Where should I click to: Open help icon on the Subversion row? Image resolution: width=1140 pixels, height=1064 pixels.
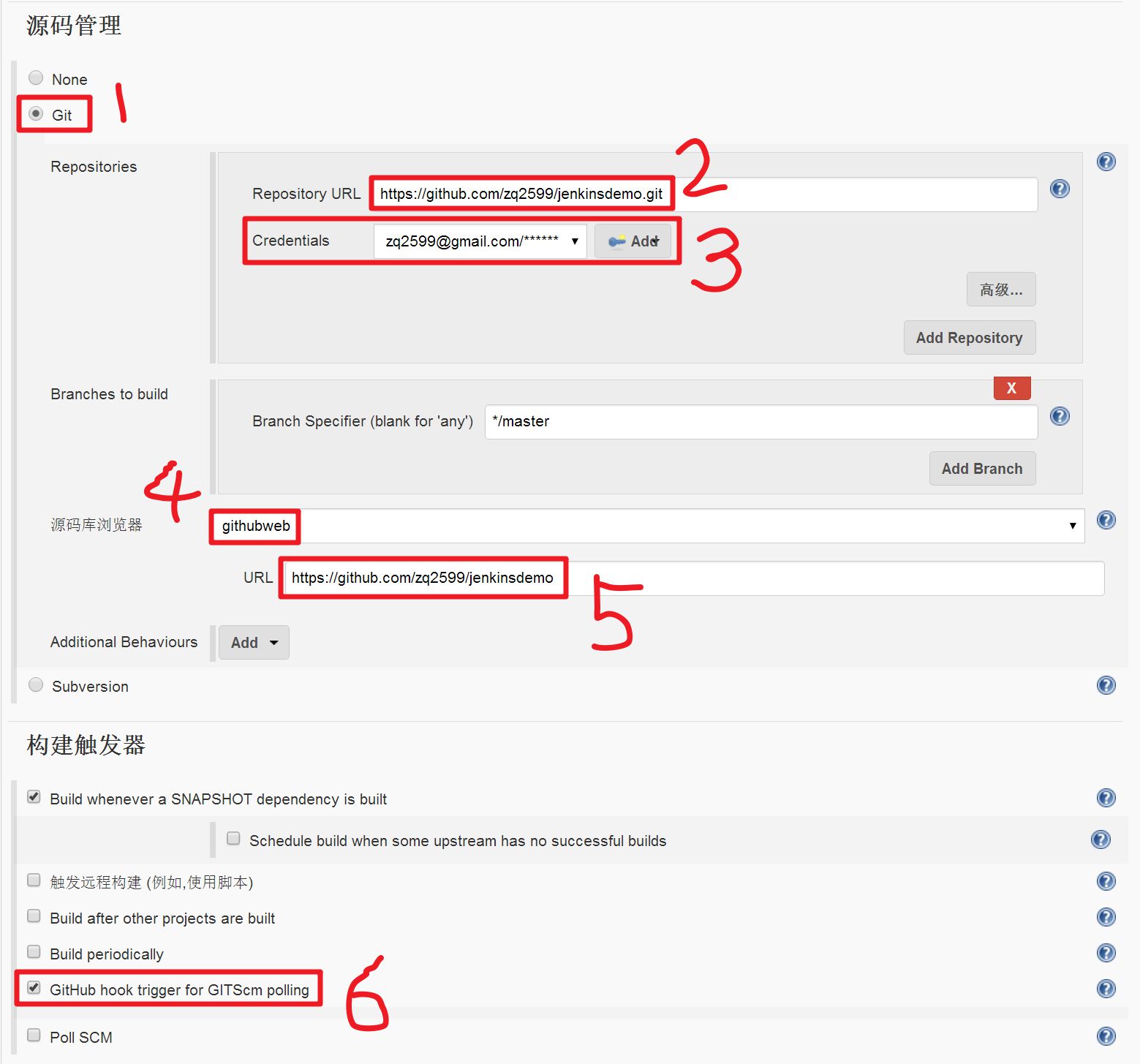tap(1106, 685)
